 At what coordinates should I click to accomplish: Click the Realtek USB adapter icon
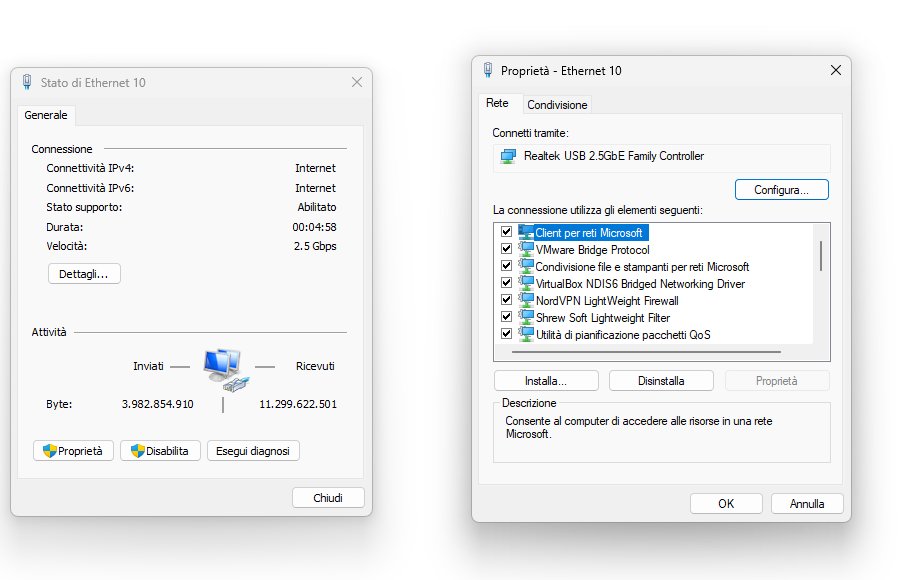coord(508,156)
